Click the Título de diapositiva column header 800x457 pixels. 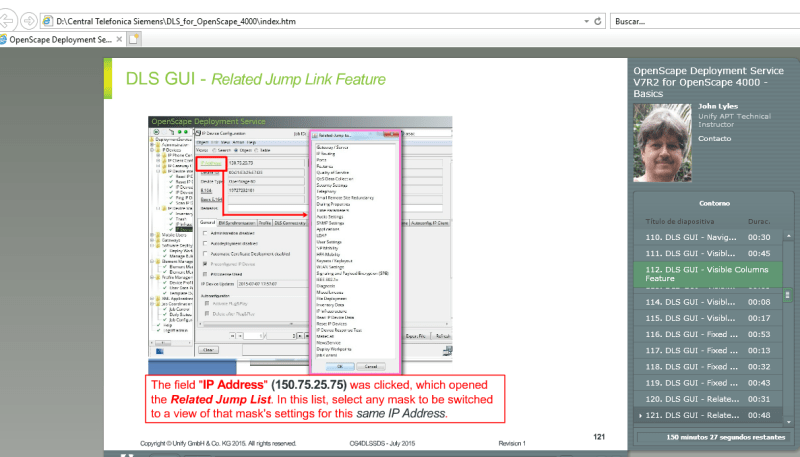(x=680, y=221)
